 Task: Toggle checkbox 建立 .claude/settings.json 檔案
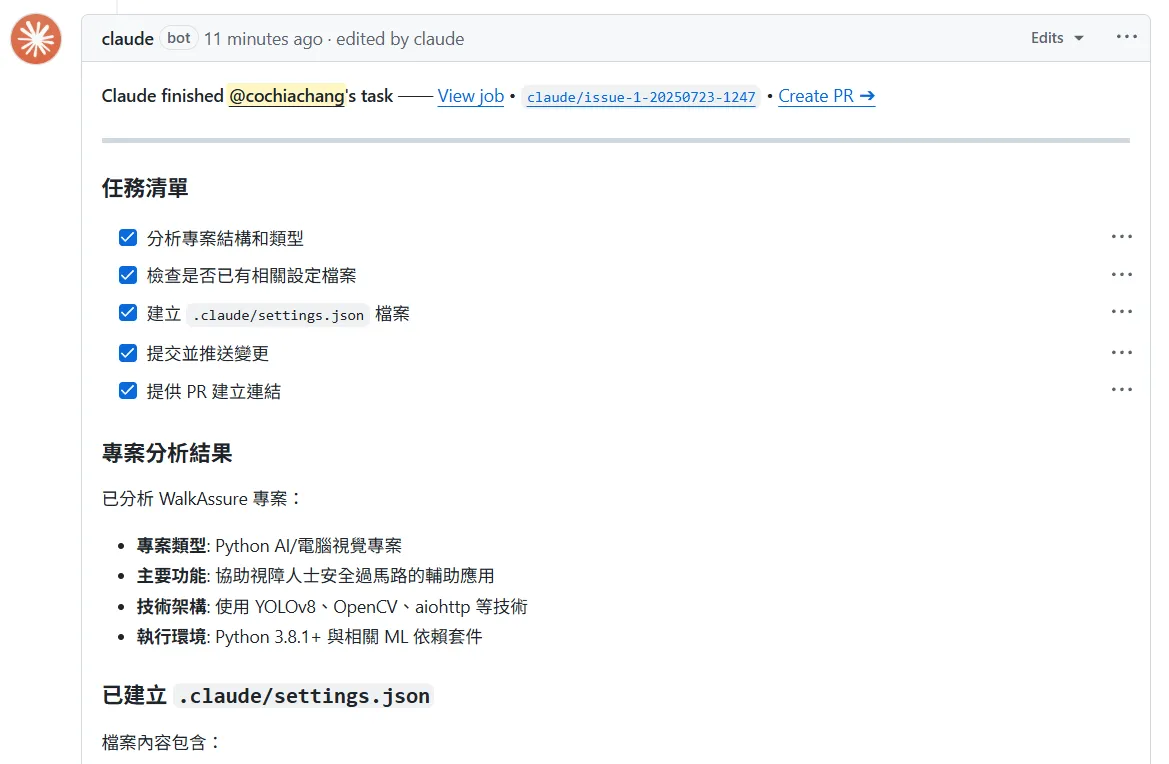tap(127, 312)
